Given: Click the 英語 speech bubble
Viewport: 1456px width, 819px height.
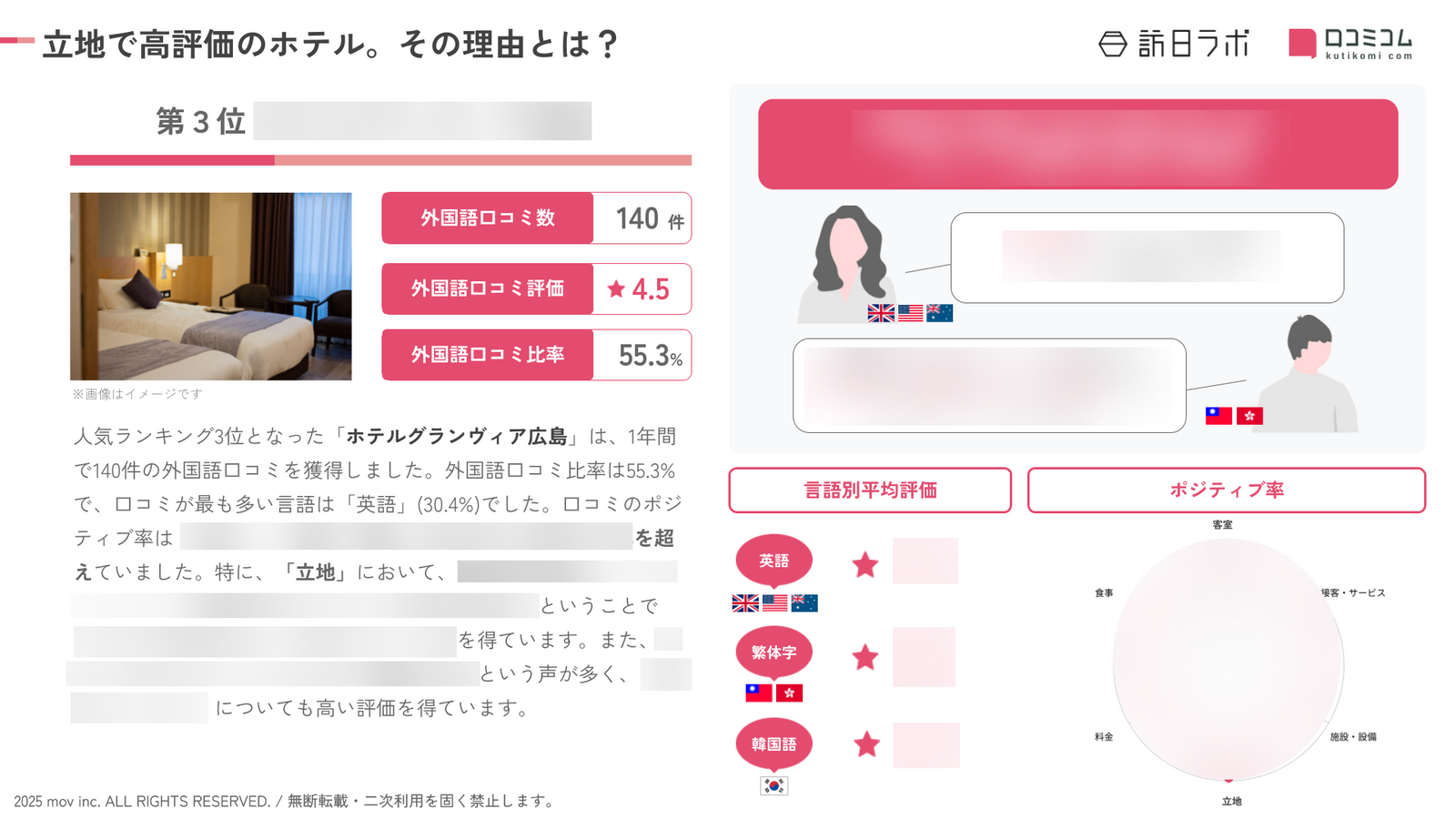Looking at the screenshot, I should [773, 561].
